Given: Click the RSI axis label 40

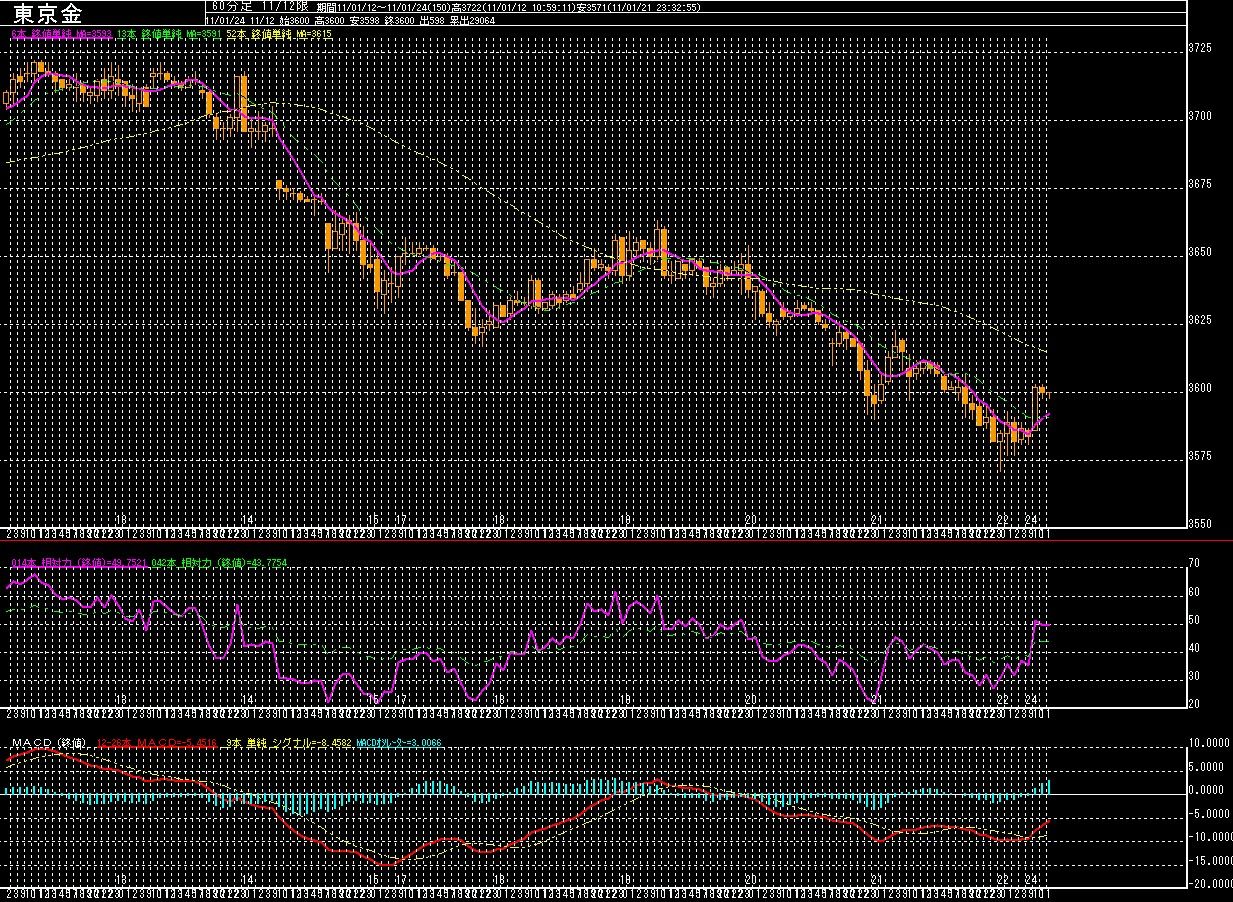Looking at the screenshot, I should coord(1193,648).
